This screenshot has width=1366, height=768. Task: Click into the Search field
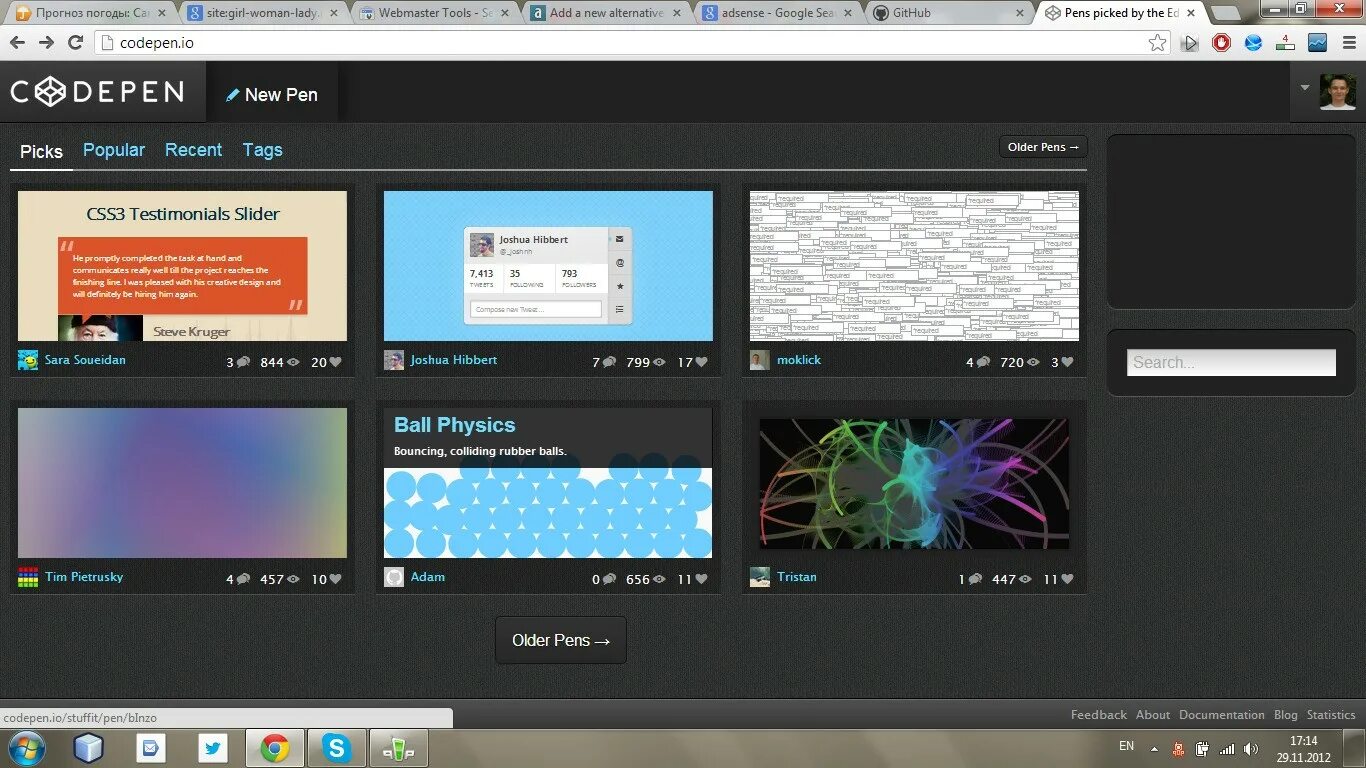pos(1231,362)
